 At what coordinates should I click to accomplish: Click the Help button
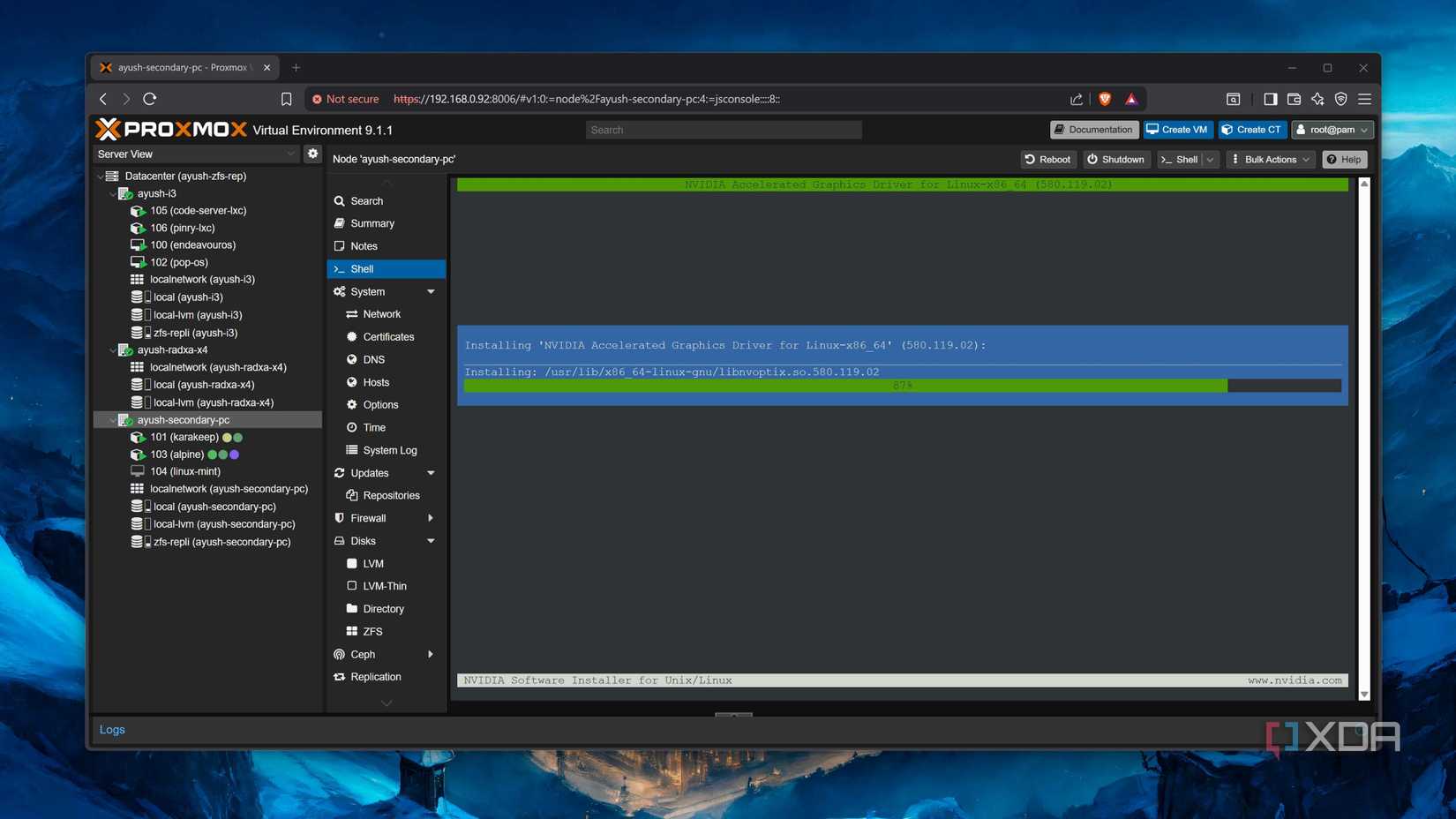pyautogui.click(x=1345, y=160)
